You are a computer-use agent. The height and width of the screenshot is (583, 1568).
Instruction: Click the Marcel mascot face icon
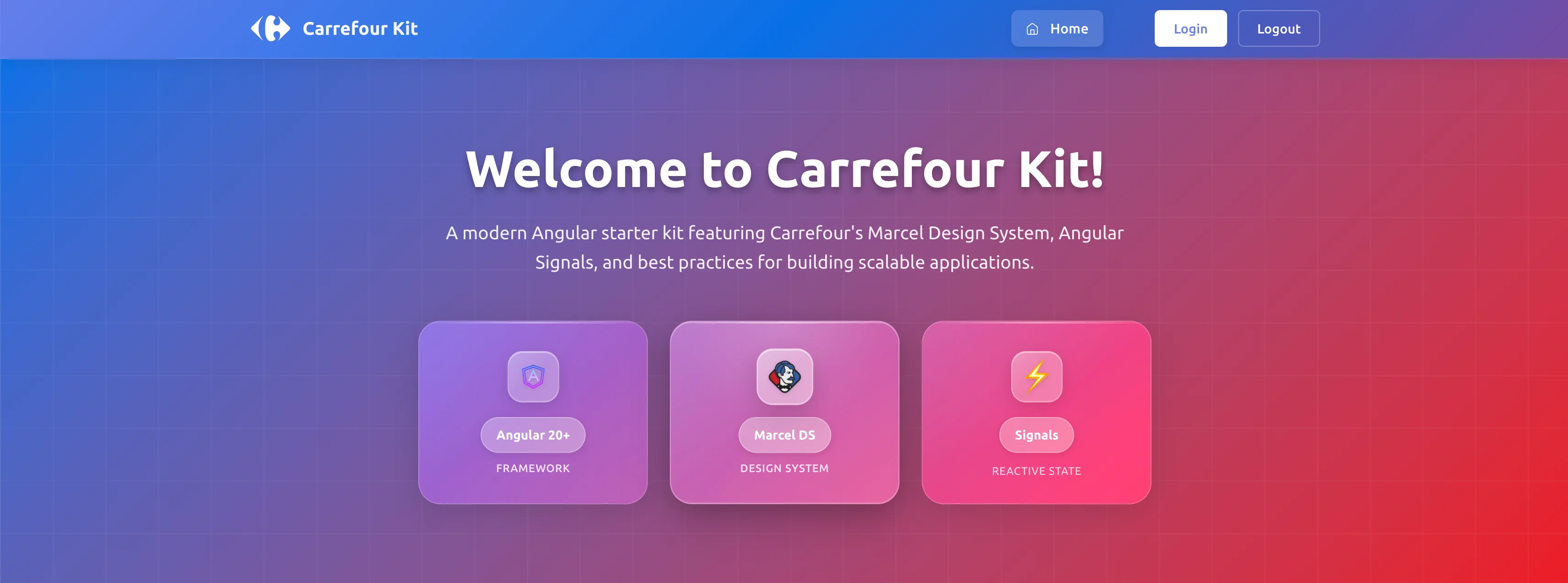click(784, 377)
